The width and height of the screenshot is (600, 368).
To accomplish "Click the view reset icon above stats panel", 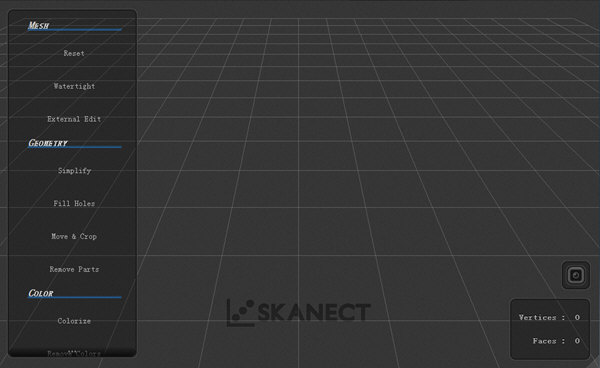I will tap(576, 275).
